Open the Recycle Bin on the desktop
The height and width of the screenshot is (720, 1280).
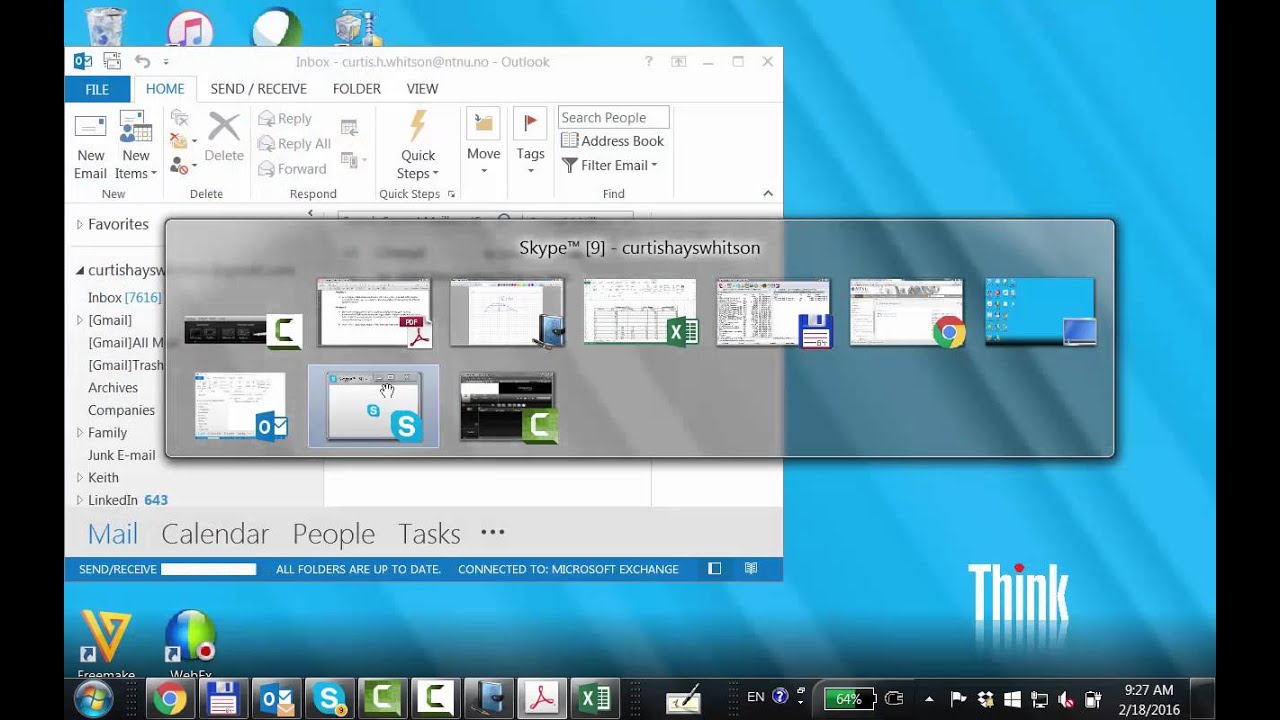click(x=106, y=26)
